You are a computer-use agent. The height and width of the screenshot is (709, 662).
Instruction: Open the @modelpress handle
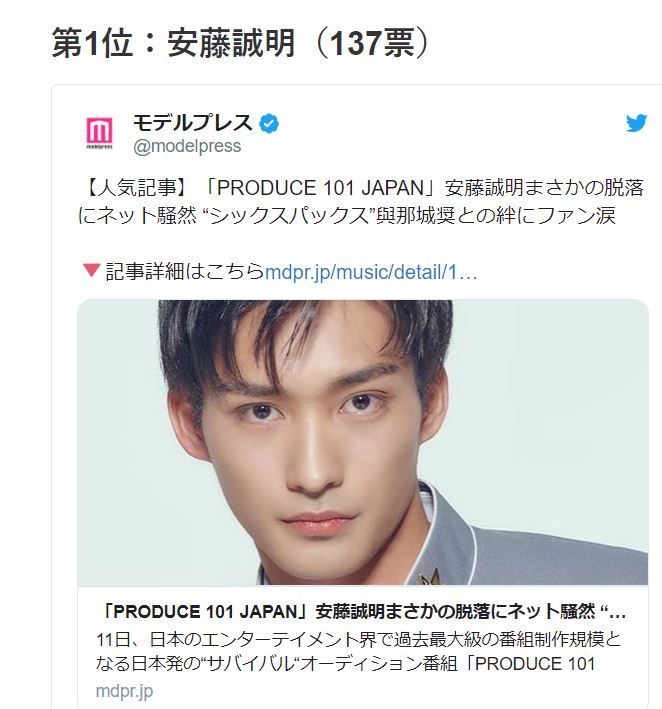(187, 147)
